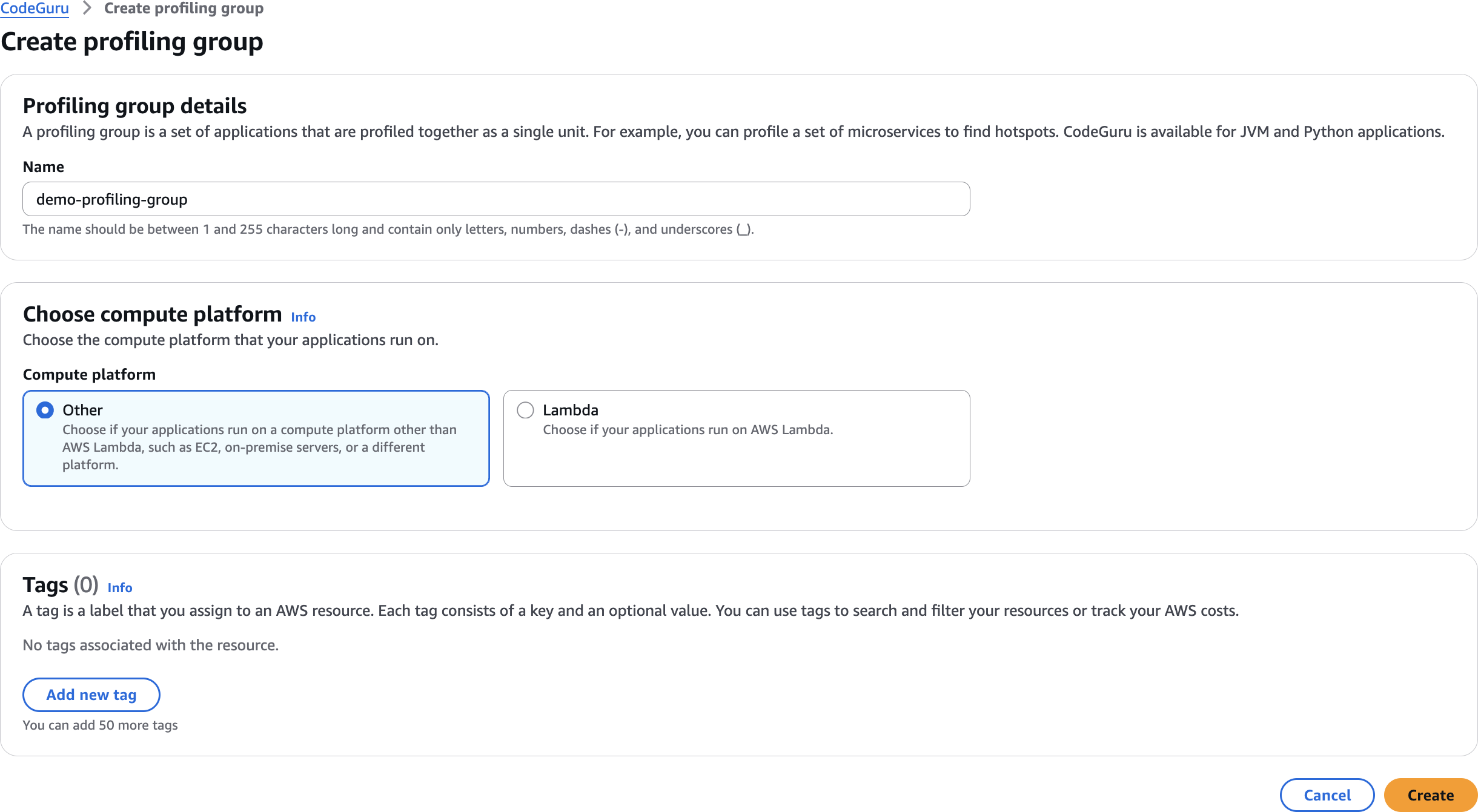Click the Other option description text
The image size is (1478, 812).
[259, 447]
